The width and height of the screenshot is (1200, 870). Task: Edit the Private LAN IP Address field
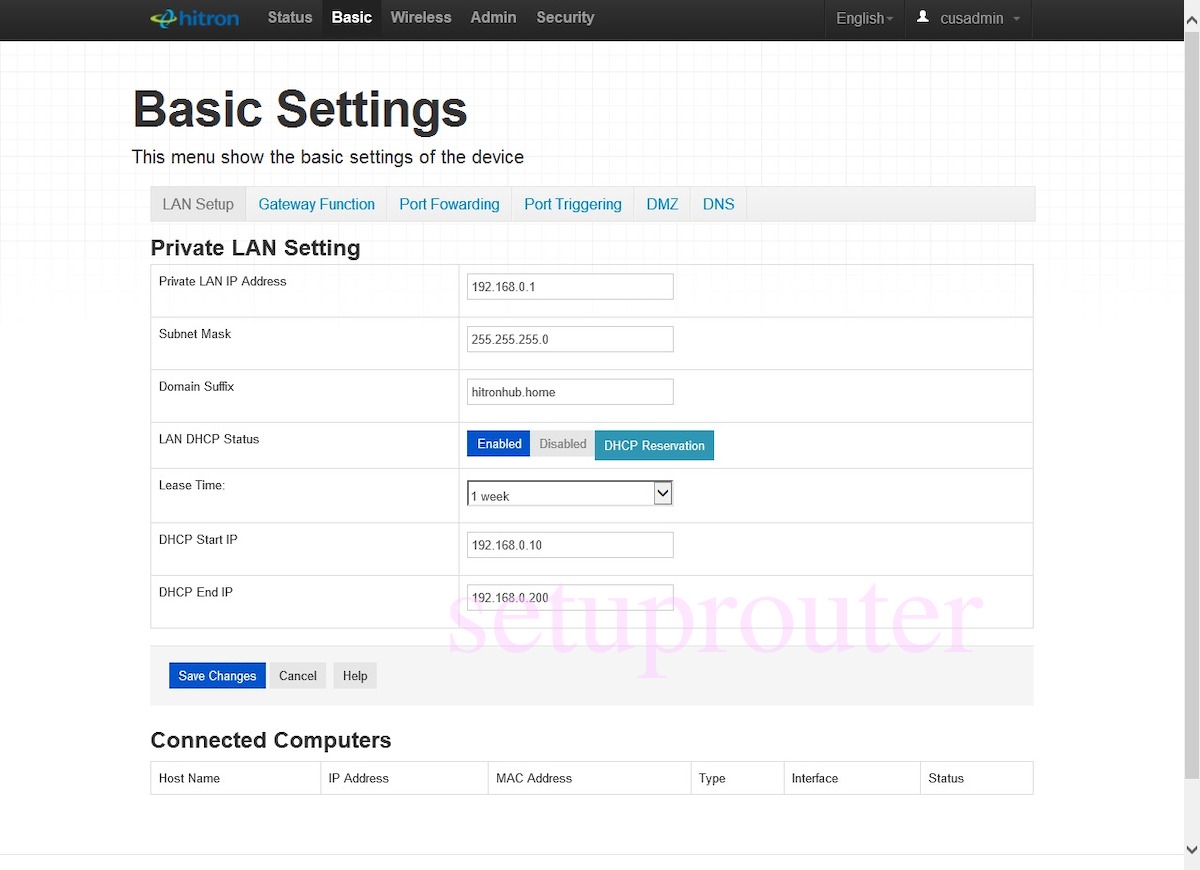coord(569,286)
